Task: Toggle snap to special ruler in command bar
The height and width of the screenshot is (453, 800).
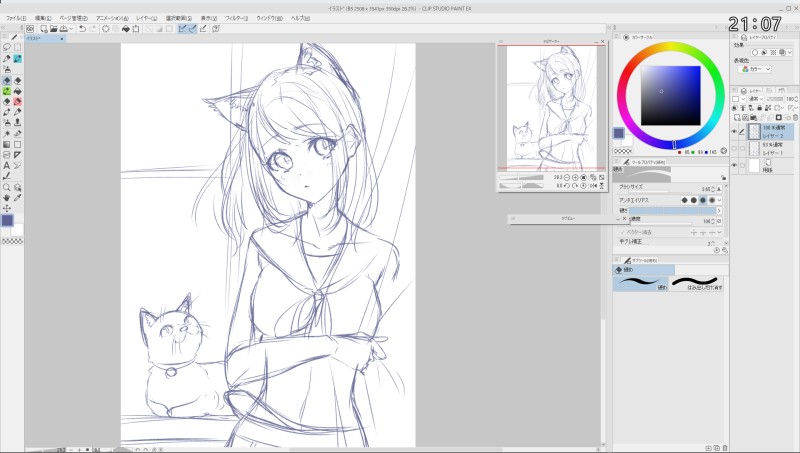Action: (x=192, y=29)
